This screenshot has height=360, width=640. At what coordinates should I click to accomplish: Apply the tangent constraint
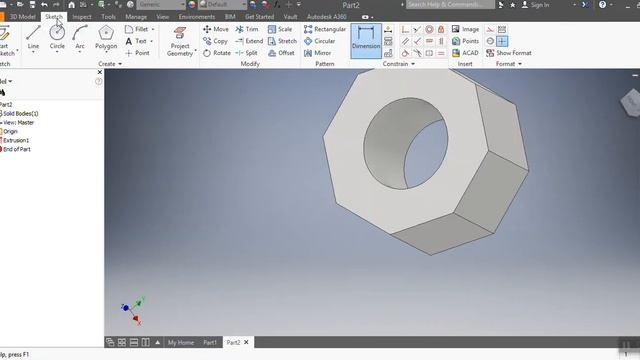pos(405,53)
